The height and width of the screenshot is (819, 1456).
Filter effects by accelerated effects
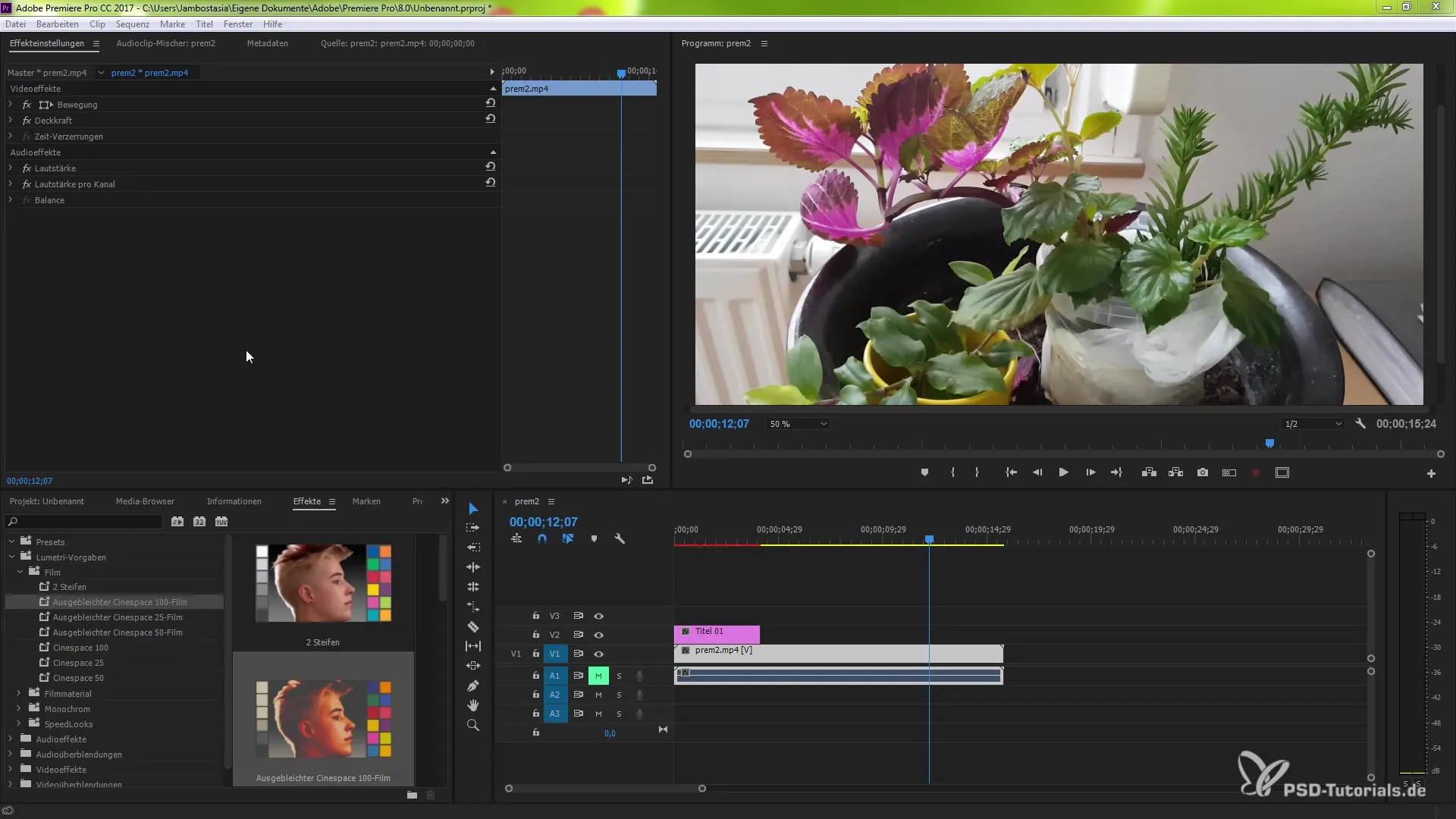pyautogui.click(x=177, y=522)
